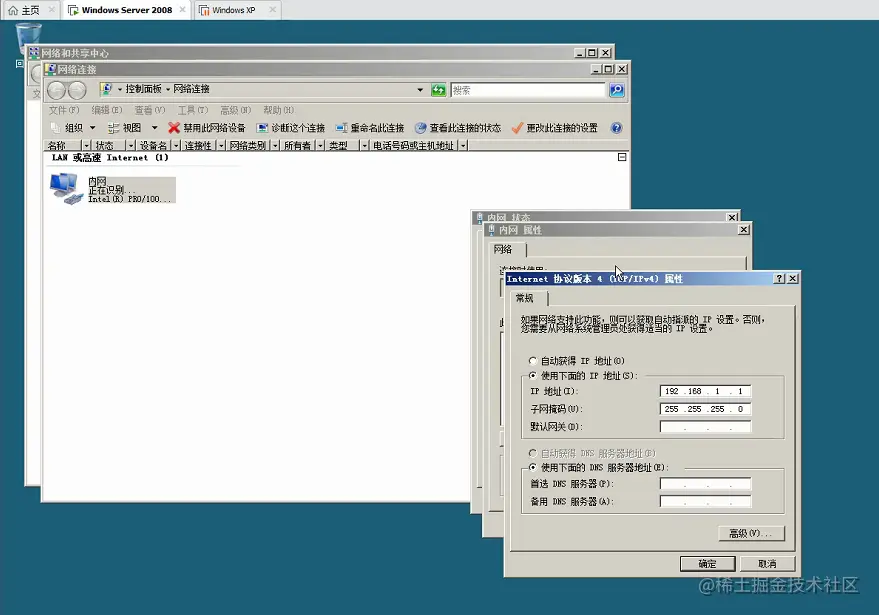Open 高级(V)... advanced settings button

pos(751,533)
